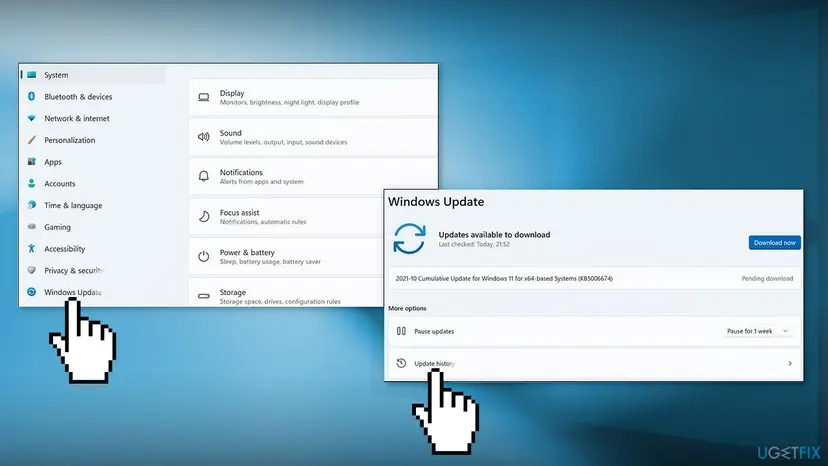This screenshot has height=466, width=828.
Task: Open Display settings row
Action: click(313, 97)
